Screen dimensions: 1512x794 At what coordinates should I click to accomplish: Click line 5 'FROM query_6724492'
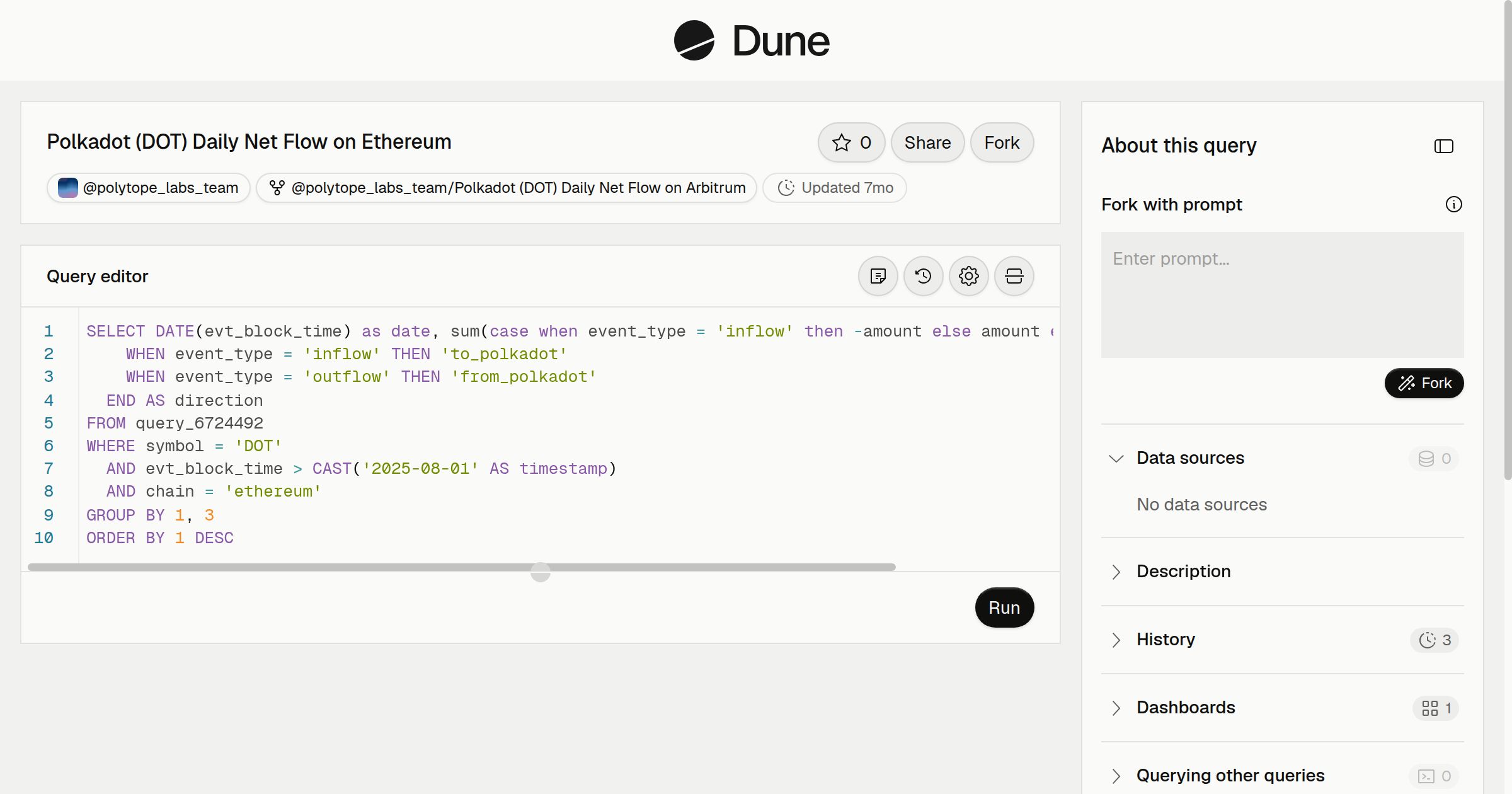point(175,423)
